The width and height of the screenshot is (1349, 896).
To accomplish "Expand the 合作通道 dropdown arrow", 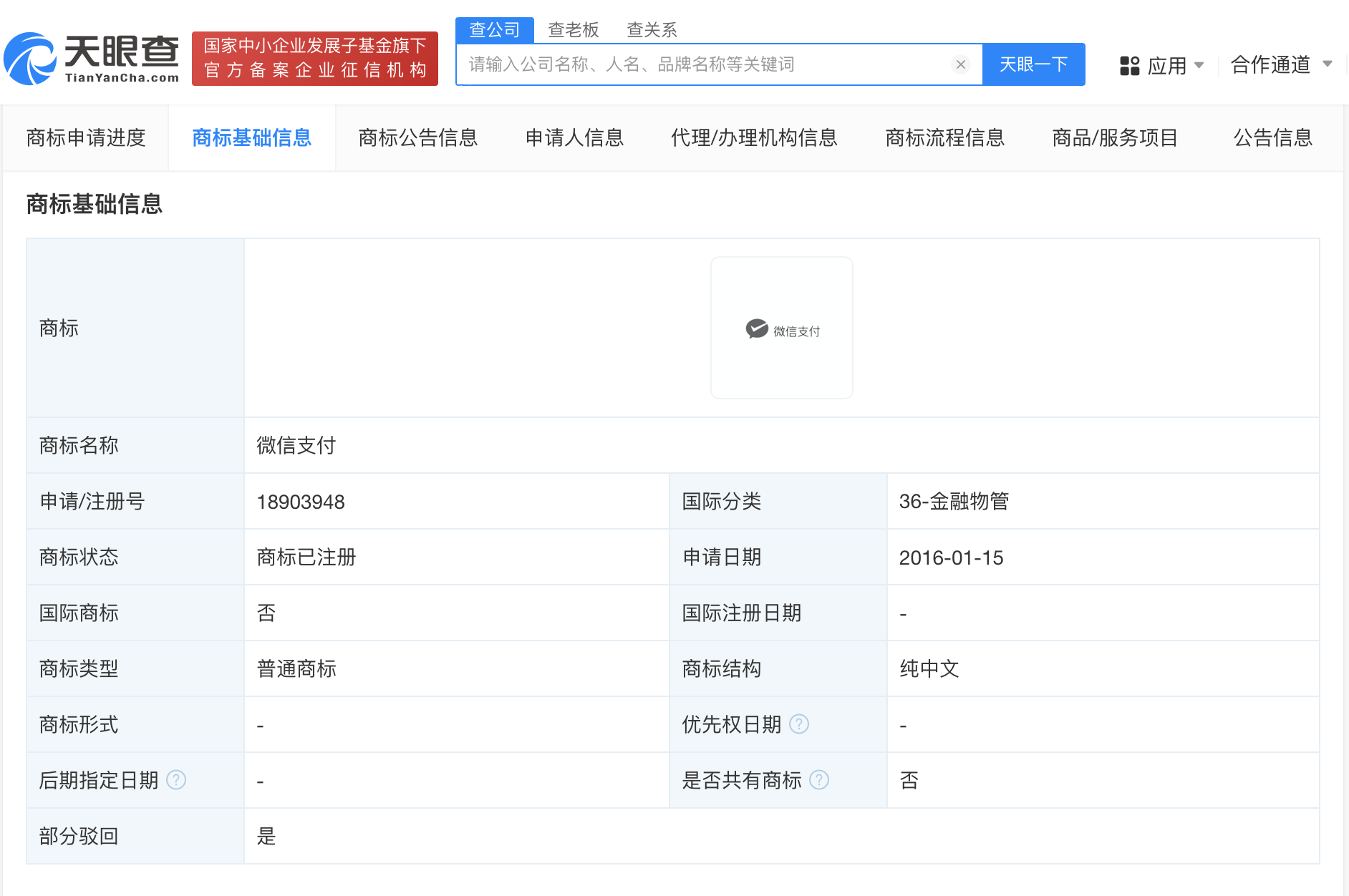I will click(1327, 64).
